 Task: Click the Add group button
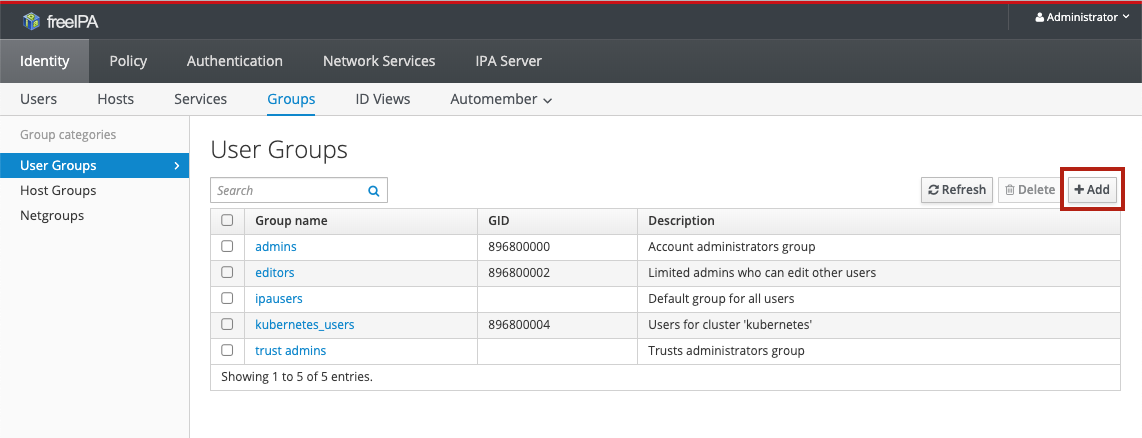[x=1092, y=190]
